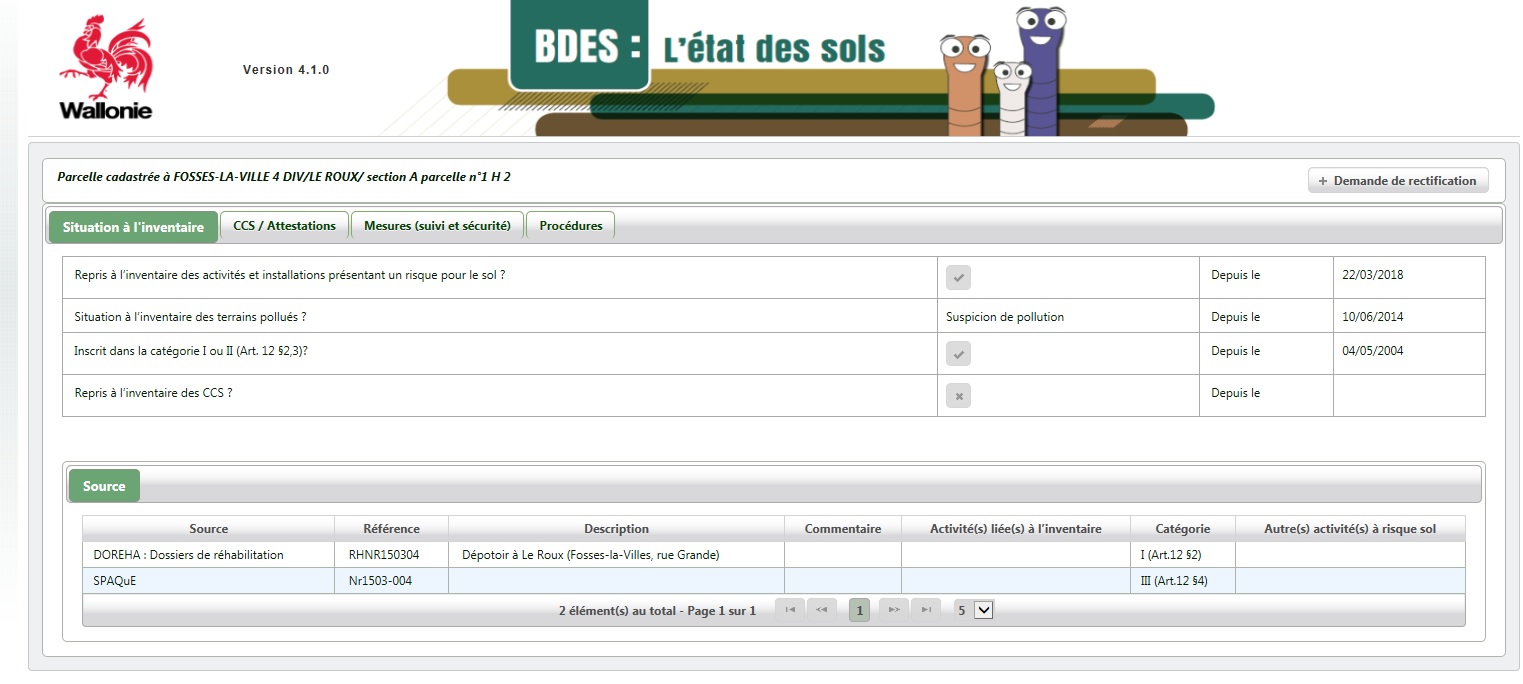Open the Procédures tab
This screenshot has height=684, width=1523.
point(570,226)
